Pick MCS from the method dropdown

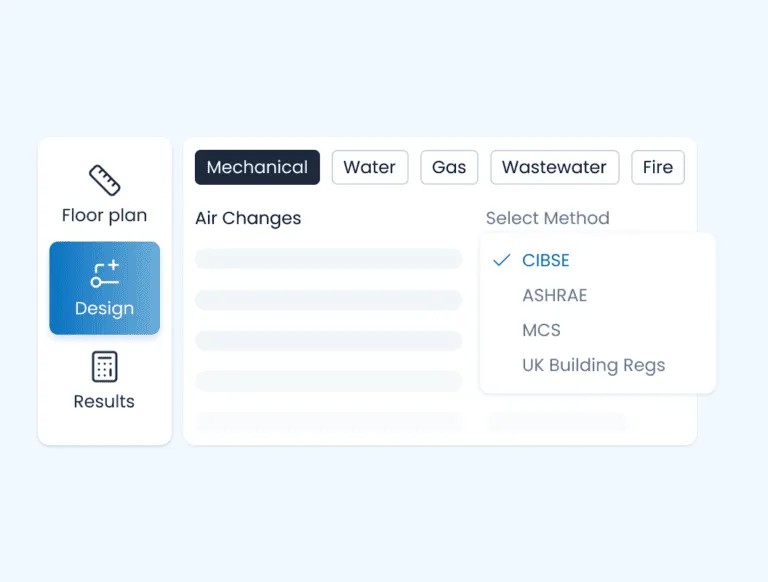click(x=541, y=330)
